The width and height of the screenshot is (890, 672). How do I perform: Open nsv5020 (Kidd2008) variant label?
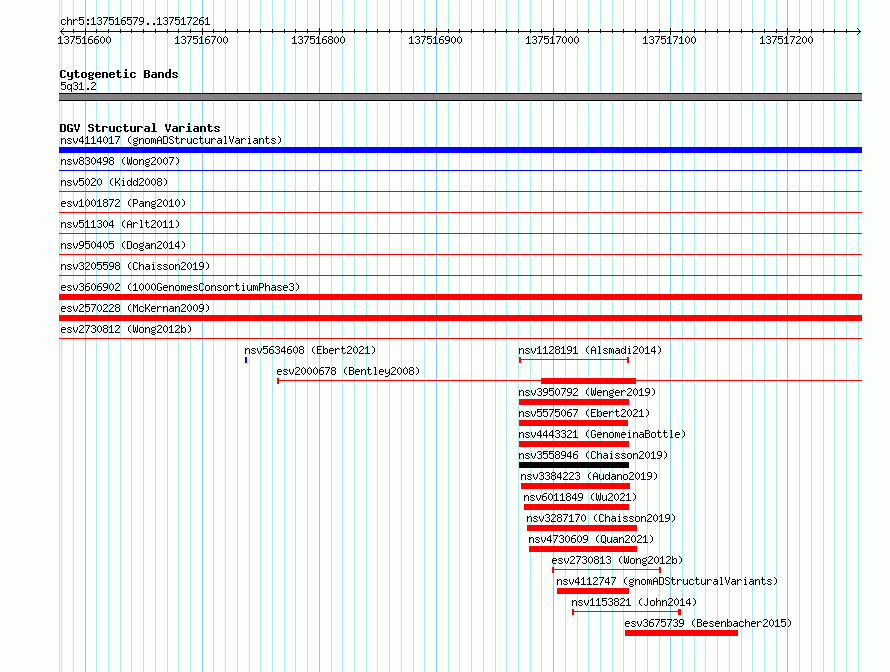114,182
